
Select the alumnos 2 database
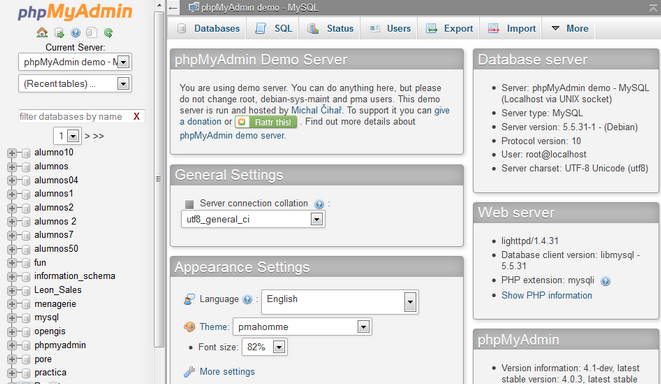click(55, 221)
